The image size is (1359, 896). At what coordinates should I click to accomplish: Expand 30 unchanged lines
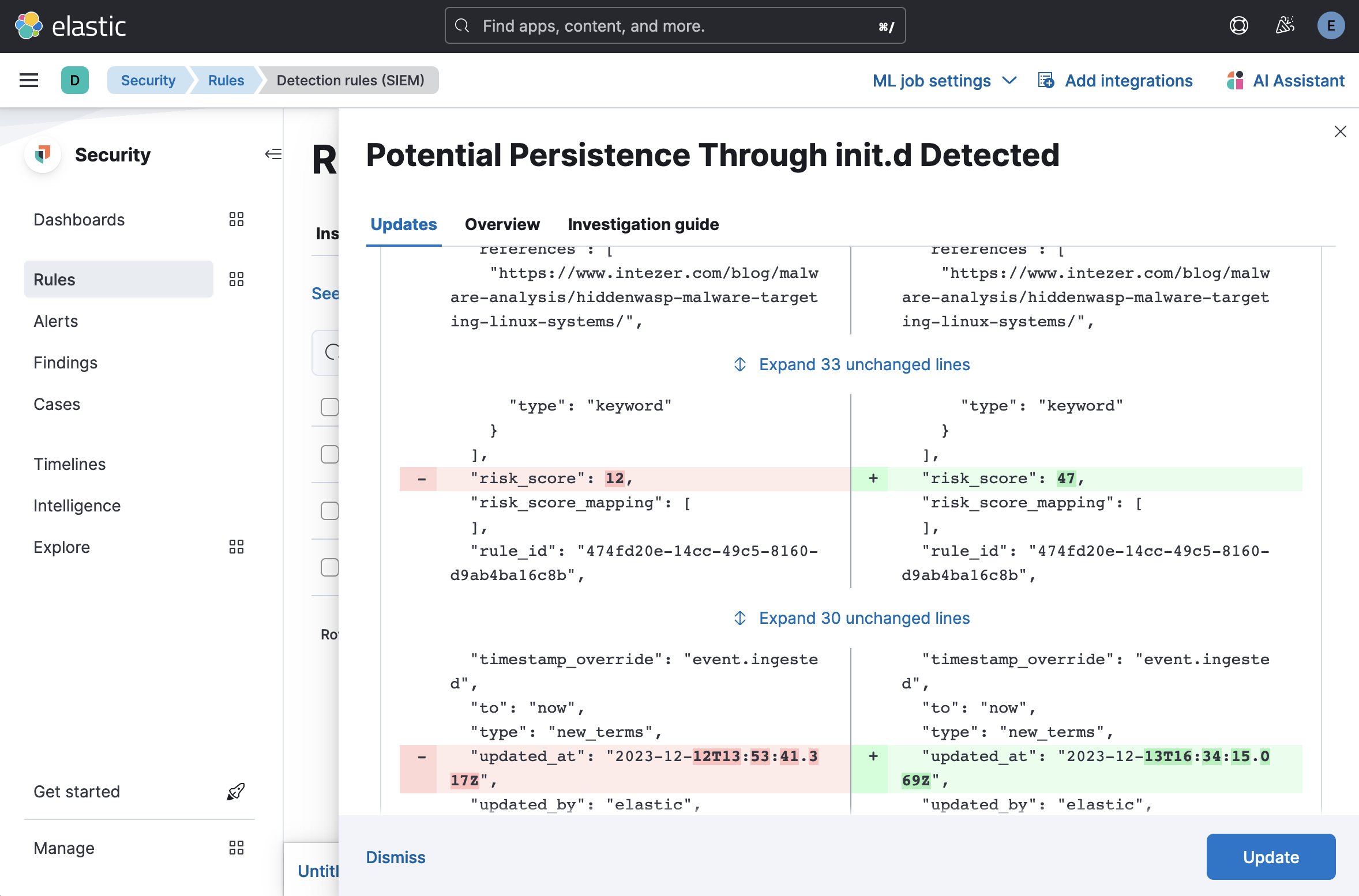click(864, 618)
